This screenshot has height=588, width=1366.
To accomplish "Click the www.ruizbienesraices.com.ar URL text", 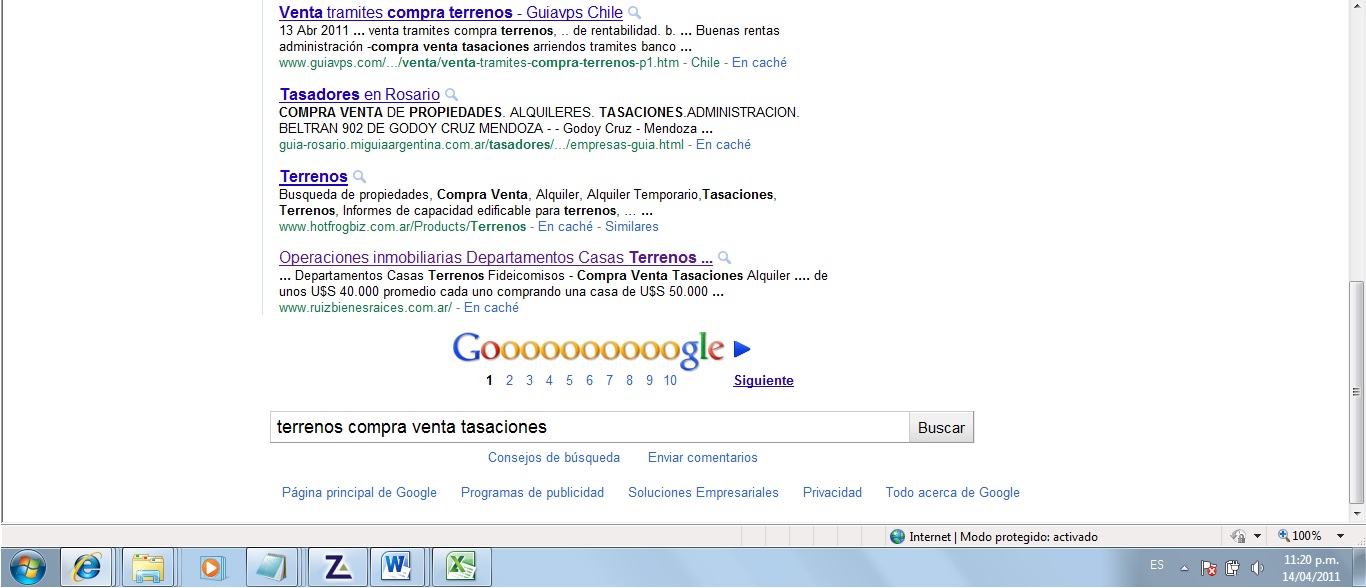I will (365, 307).
